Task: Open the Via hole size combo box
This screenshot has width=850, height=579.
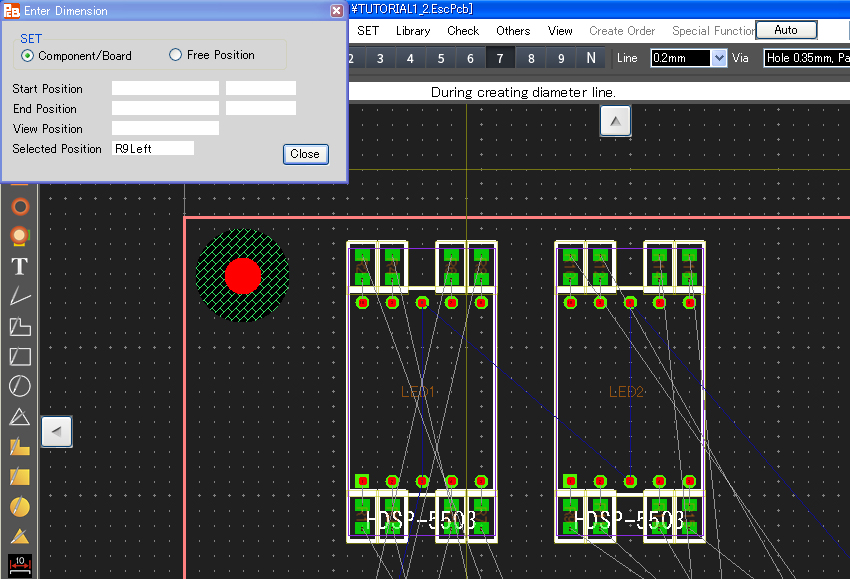Action: (807, 58)
